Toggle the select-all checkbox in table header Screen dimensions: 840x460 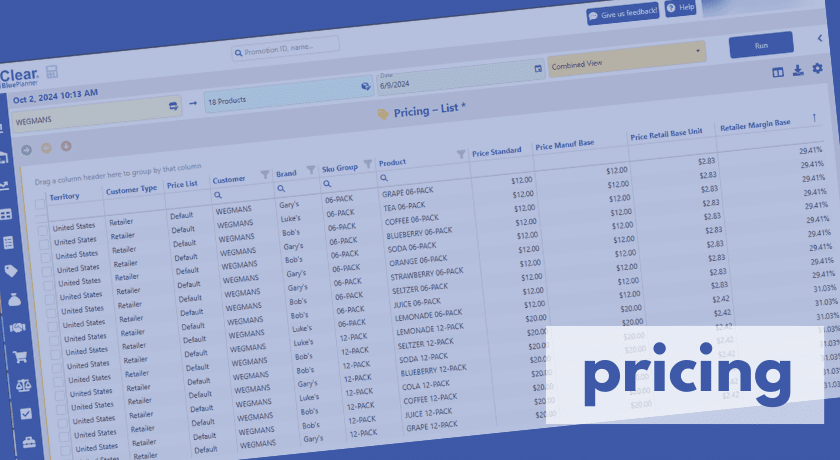click(40, 205)
